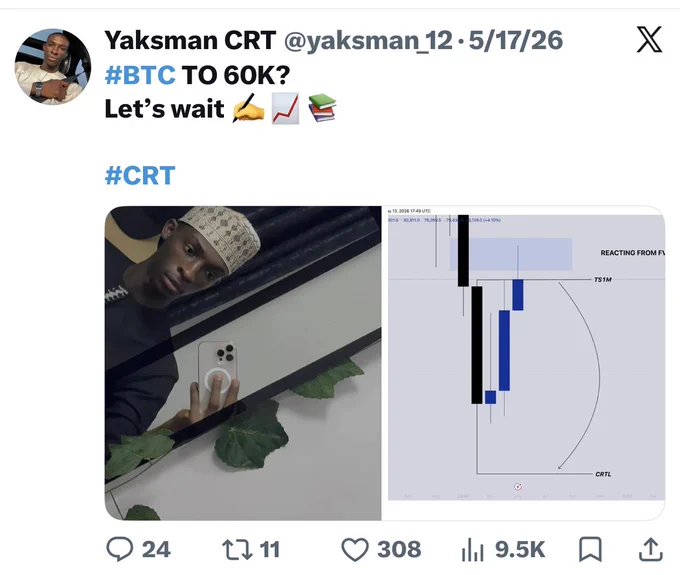Open the 5/17/26 post date link
The width and height of the screenshot is (680, 575).
(516, 40)
